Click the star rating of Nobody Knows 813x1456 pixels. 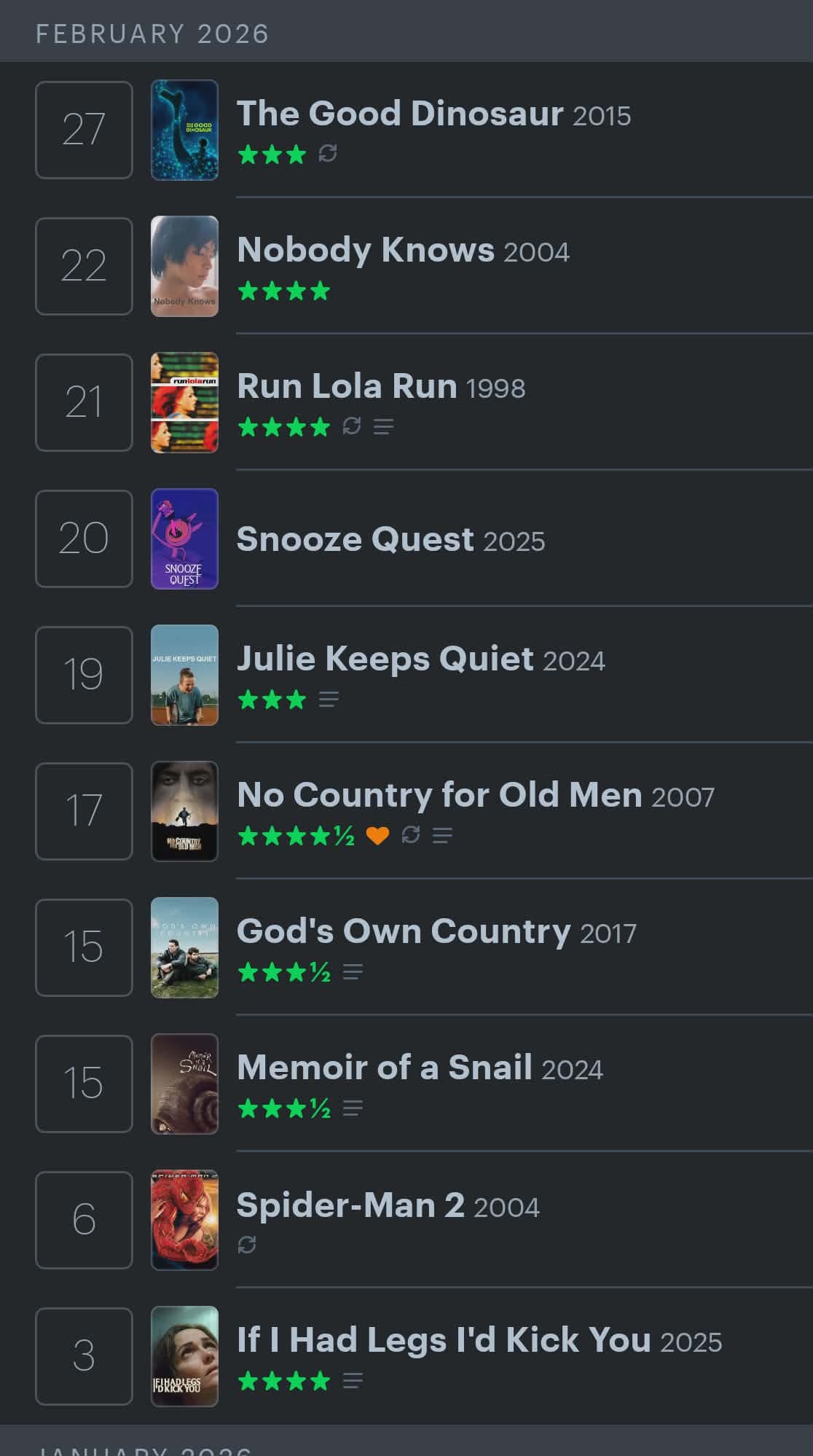(x=284, y=291)
